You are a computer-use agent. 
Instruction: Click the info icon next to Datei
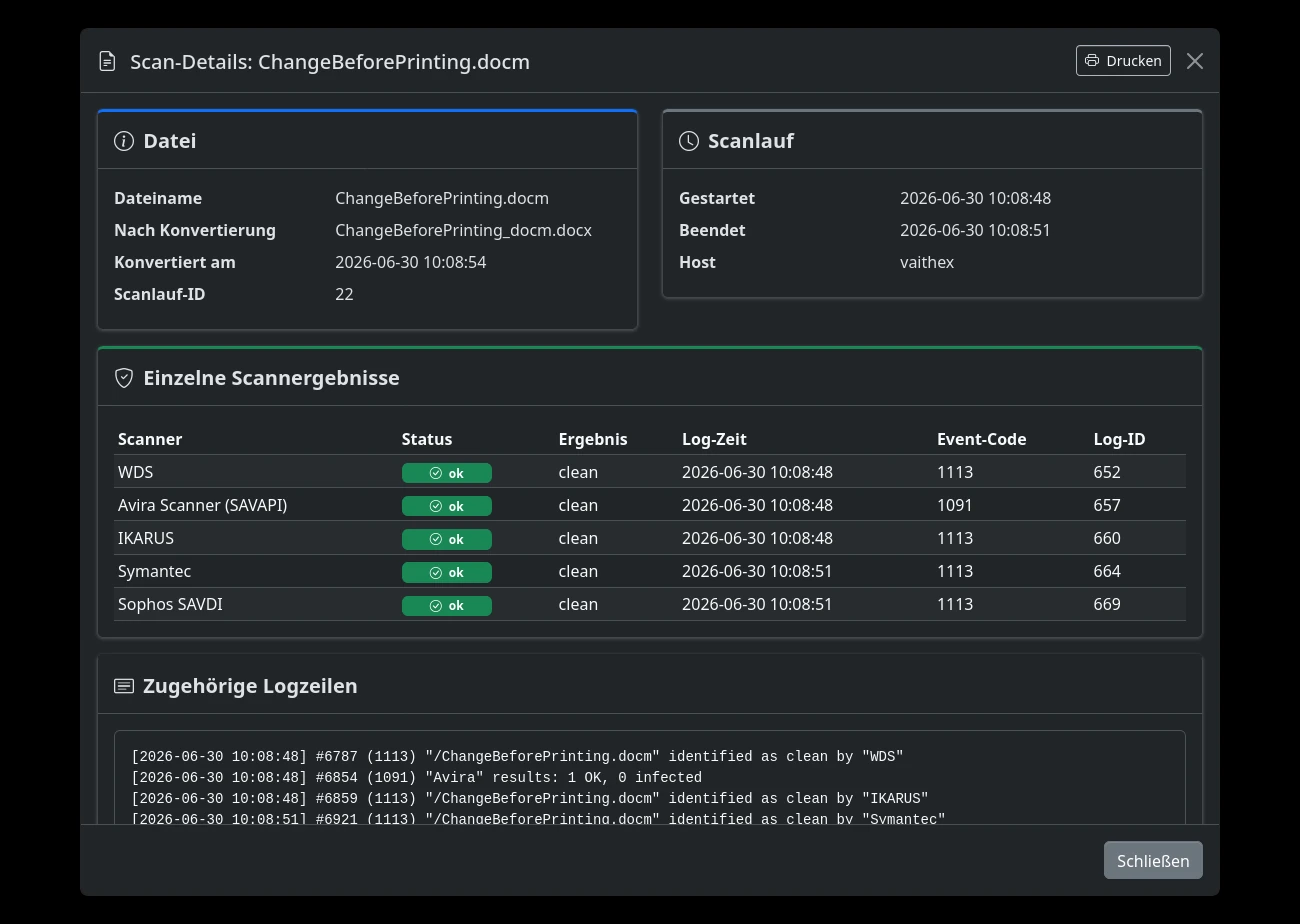124,141
